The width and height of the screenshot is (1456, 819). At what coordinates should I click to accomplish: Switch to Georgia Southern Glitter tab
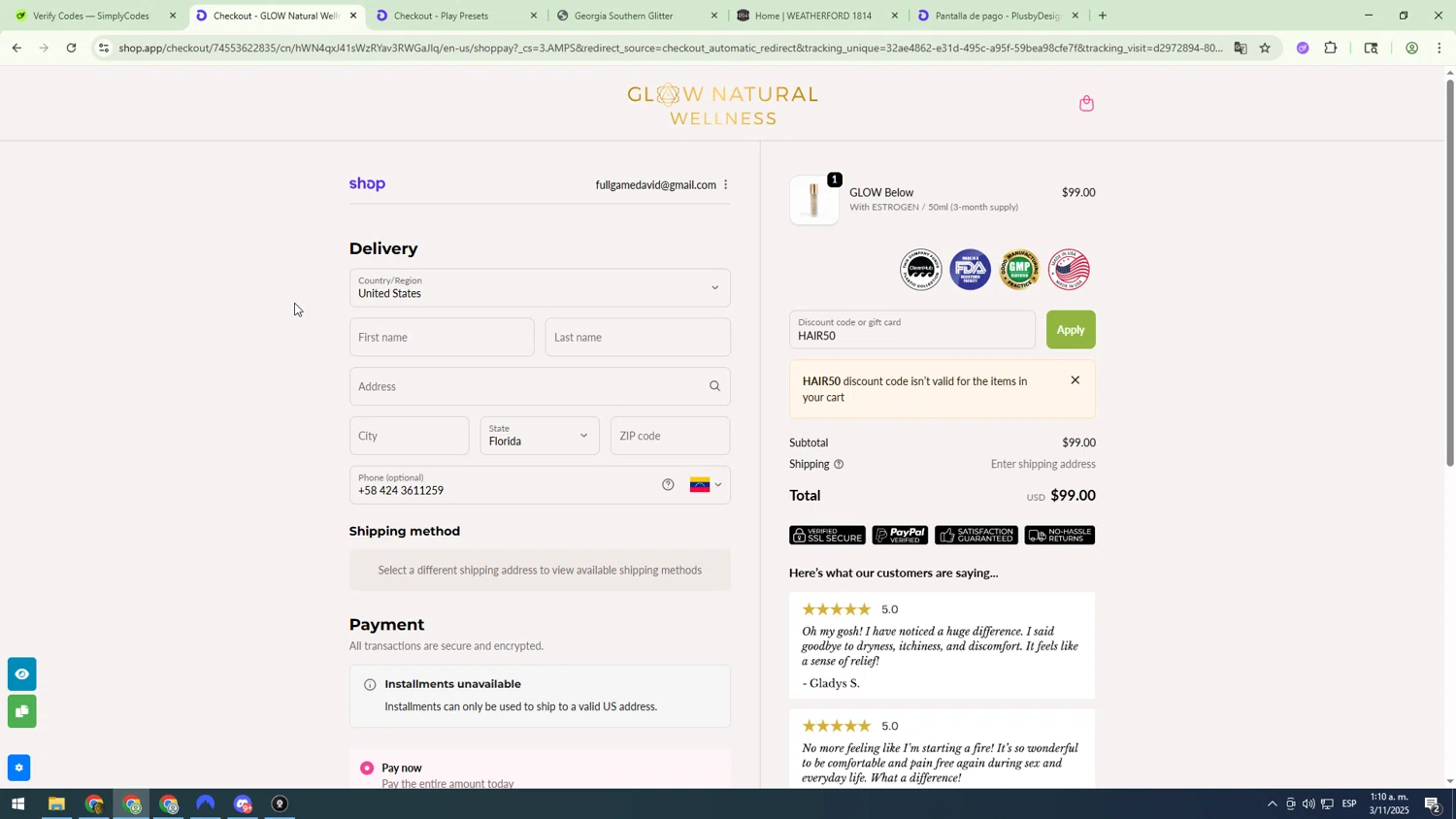[x=635, y=16]
